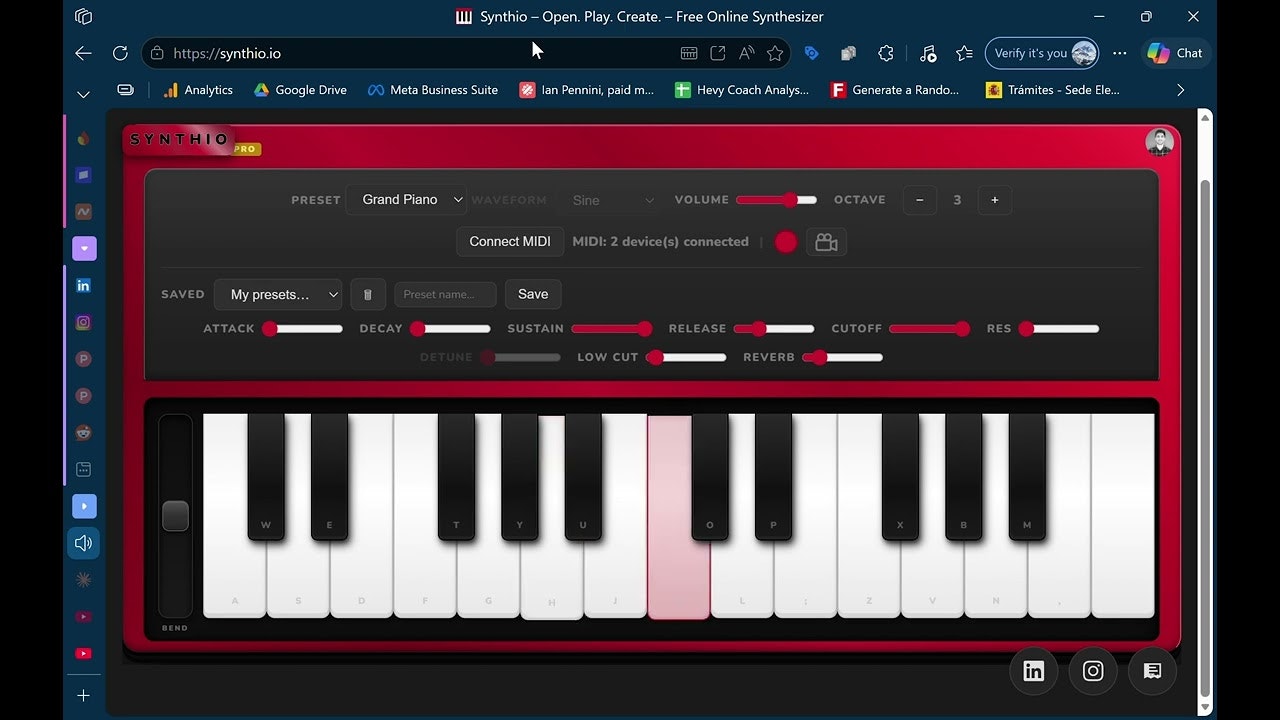Viewport: 1280px width, 720px height.
Task: Switch to the Reddit tab in sidebar
Action: [x=83, y=432]
